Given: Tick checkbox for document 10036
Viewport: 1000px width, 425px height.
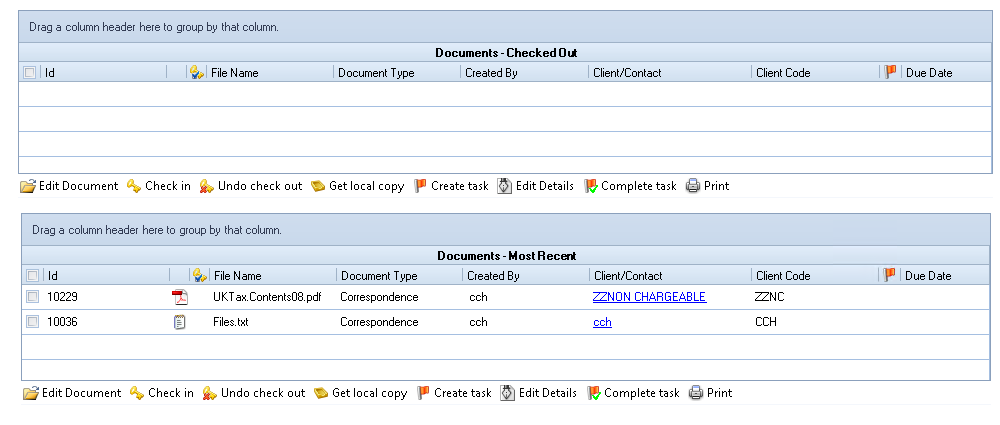Looking at the screenshot, I should (32, 322).
